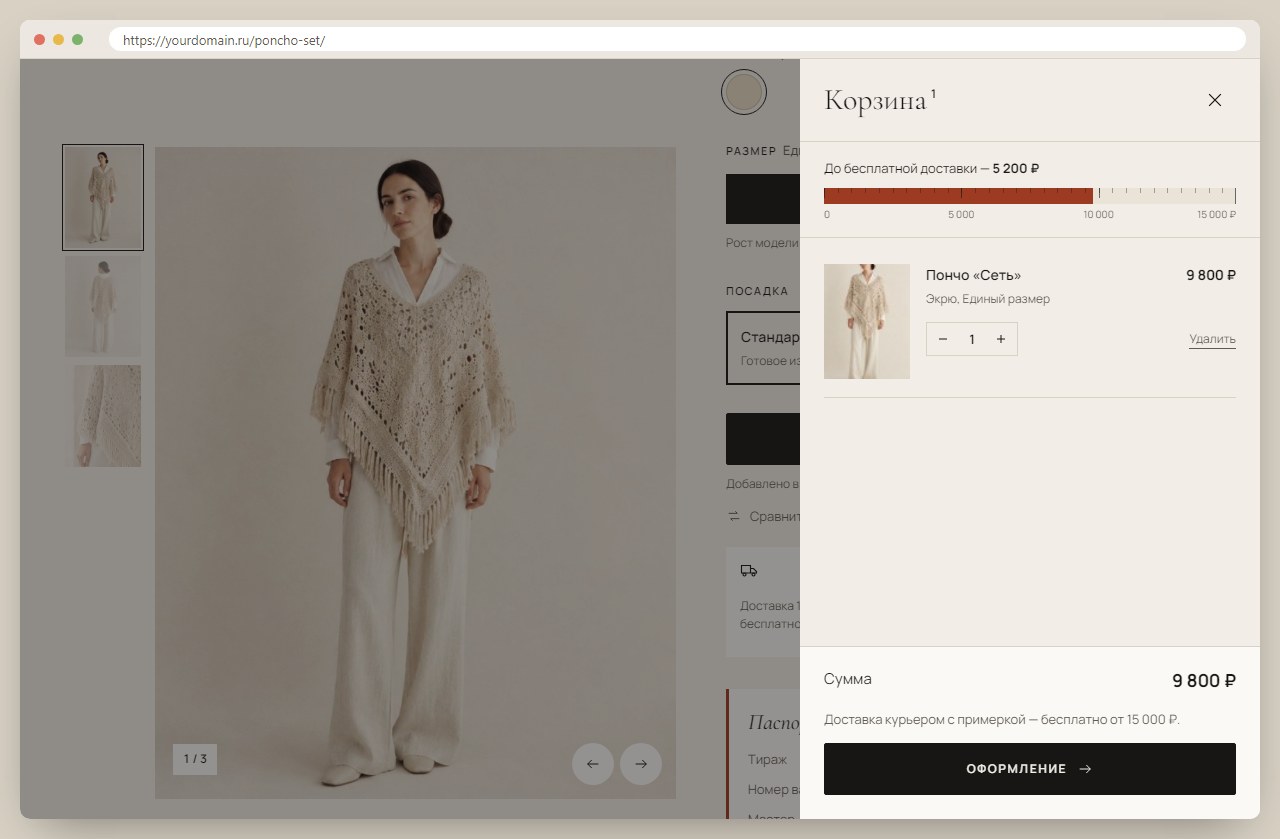Click the 1 / 3 photo counter
Viewport: 1280px width, 839px height.
click(195, 759)
